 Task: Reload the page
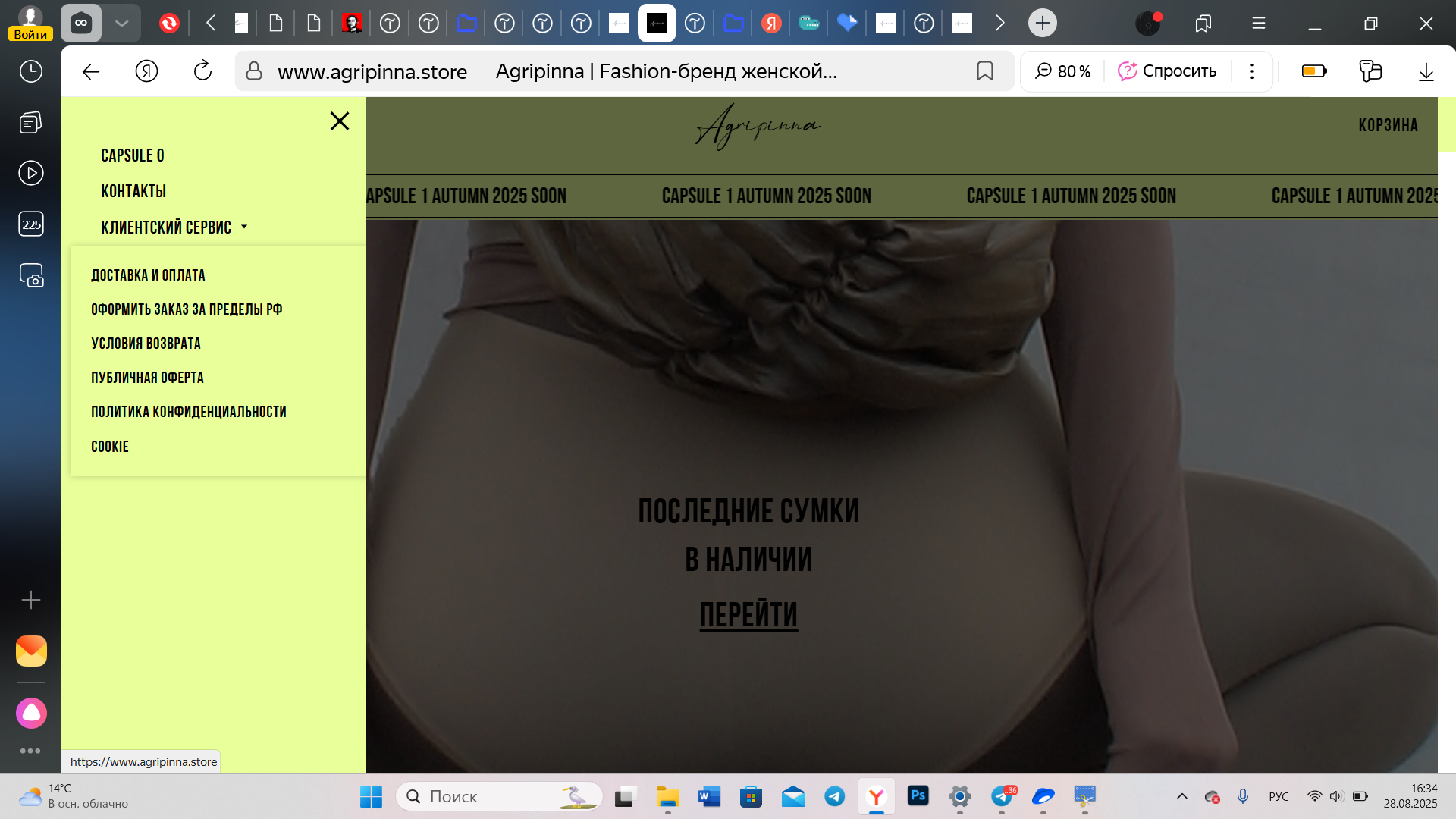[x=202, y=71]
